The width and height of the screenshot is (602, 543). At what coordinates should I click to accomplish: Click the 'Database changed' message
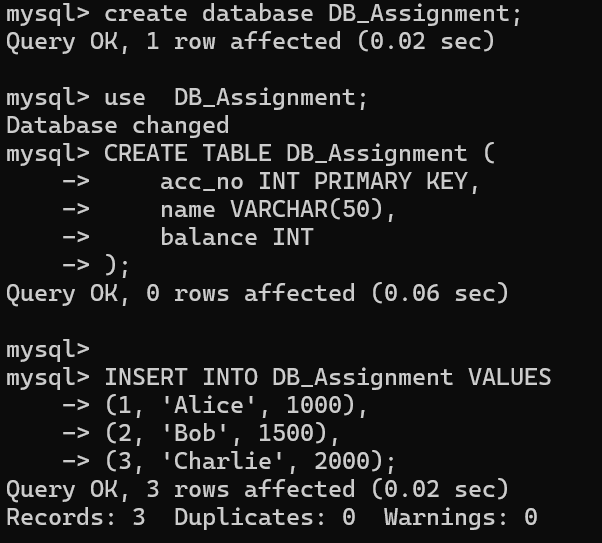117,126
